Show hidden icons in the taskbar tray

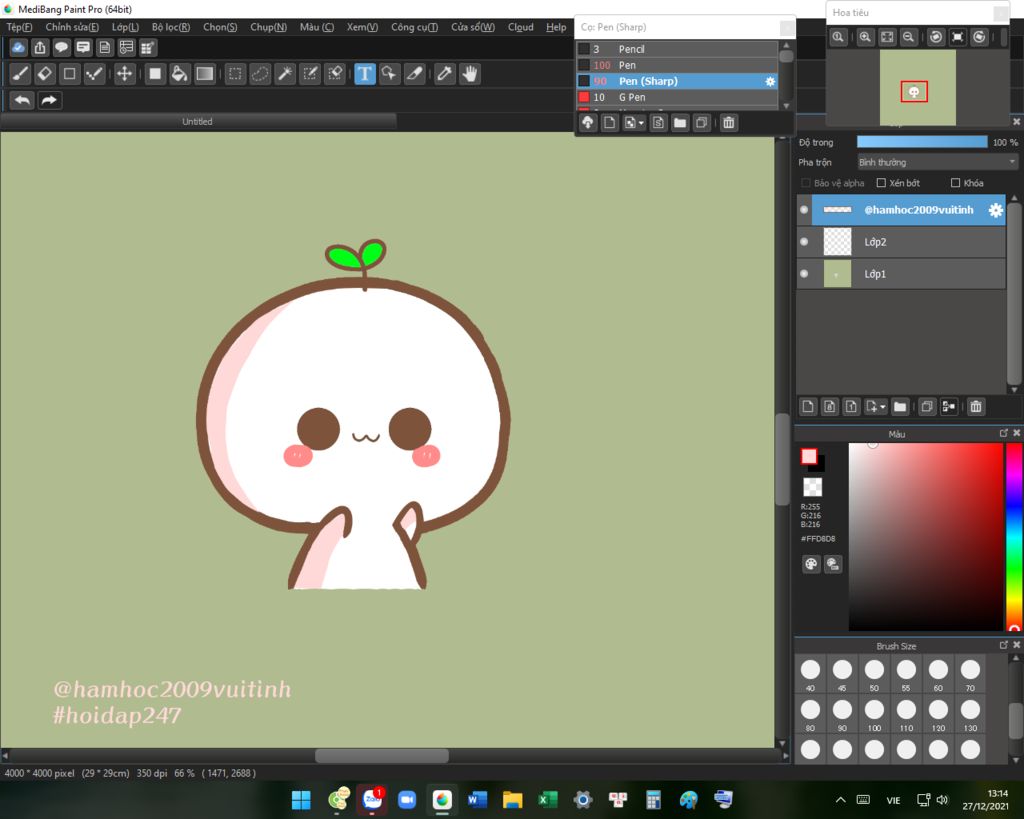coord(840,799)
